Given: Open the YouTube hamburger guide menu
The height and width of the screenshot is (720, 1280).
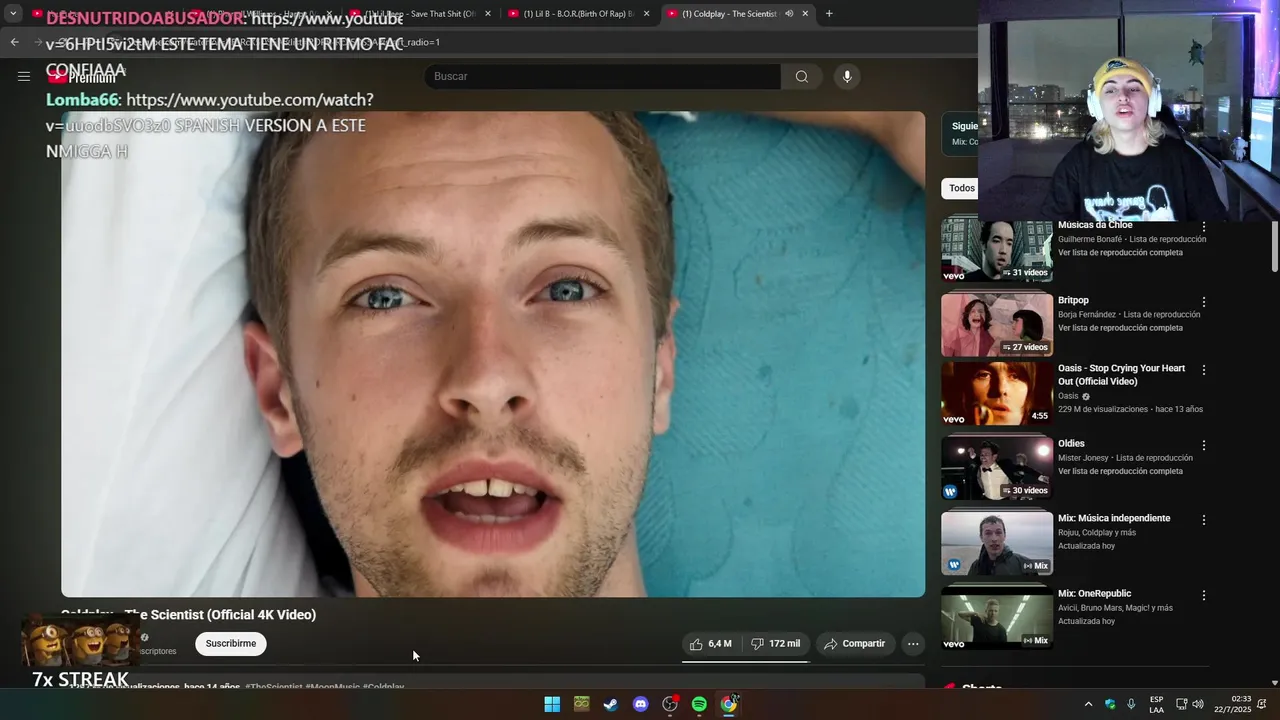Looking at the screenshot, I should 23,76.
